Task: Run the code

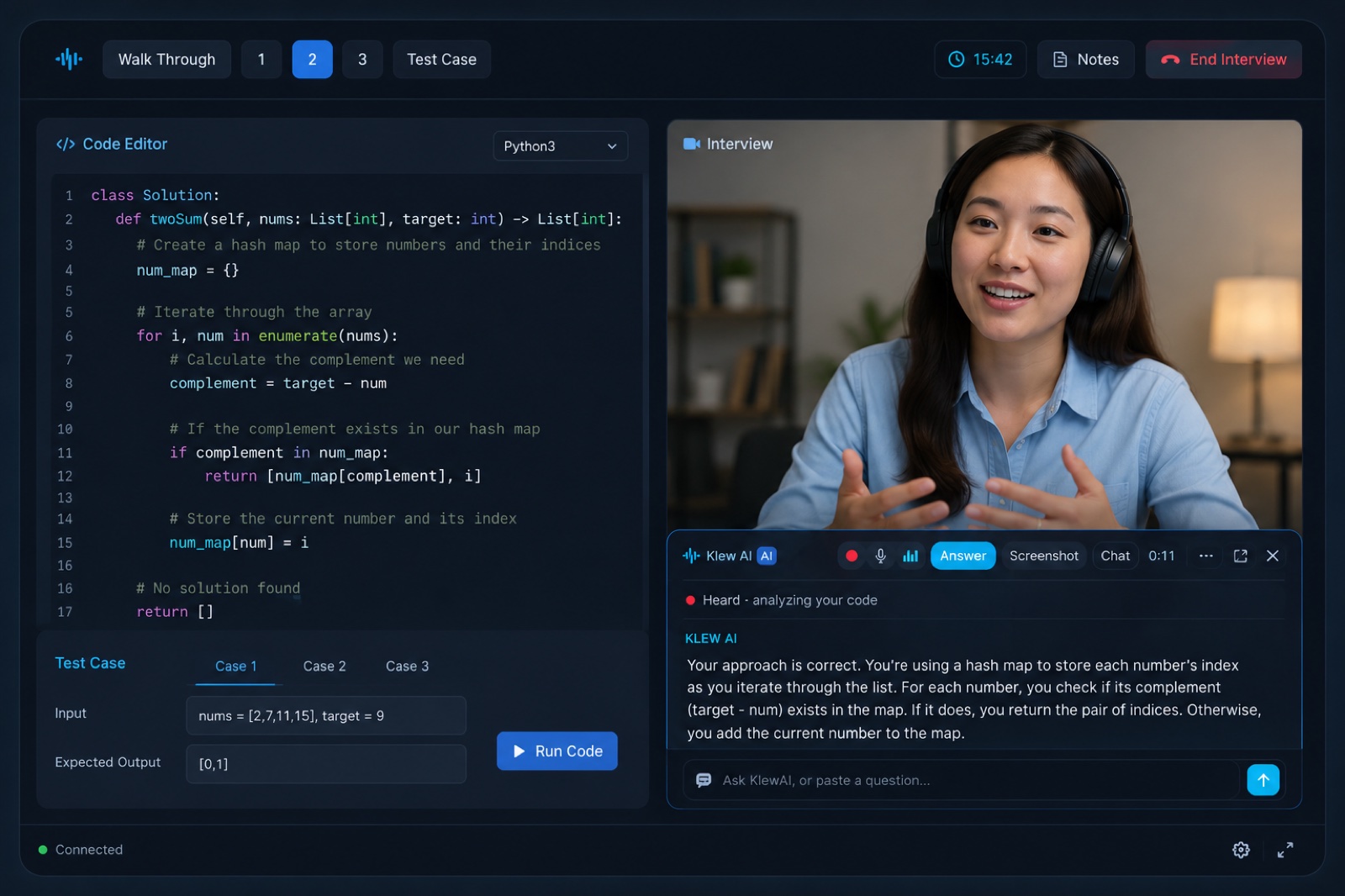Action: [x=556, y=751]
